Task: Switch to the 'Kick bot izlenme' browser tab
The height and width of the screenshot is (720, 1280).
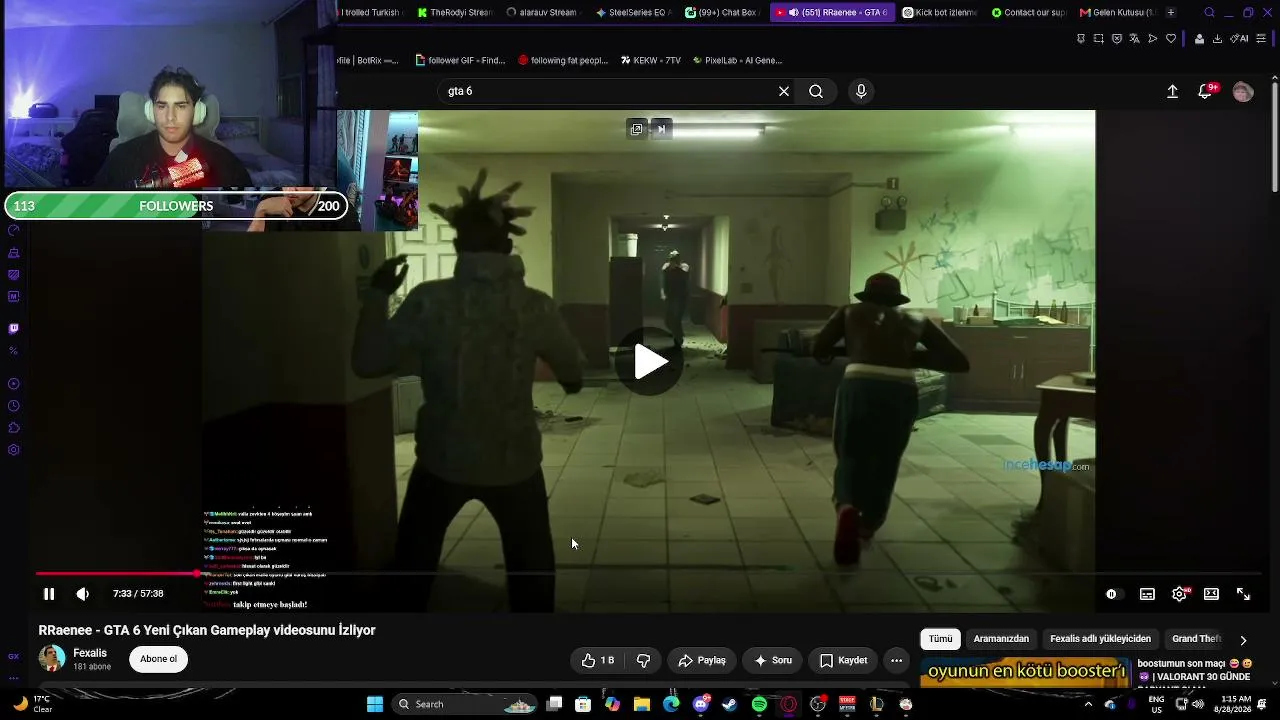Action: [x=939, y=12]
